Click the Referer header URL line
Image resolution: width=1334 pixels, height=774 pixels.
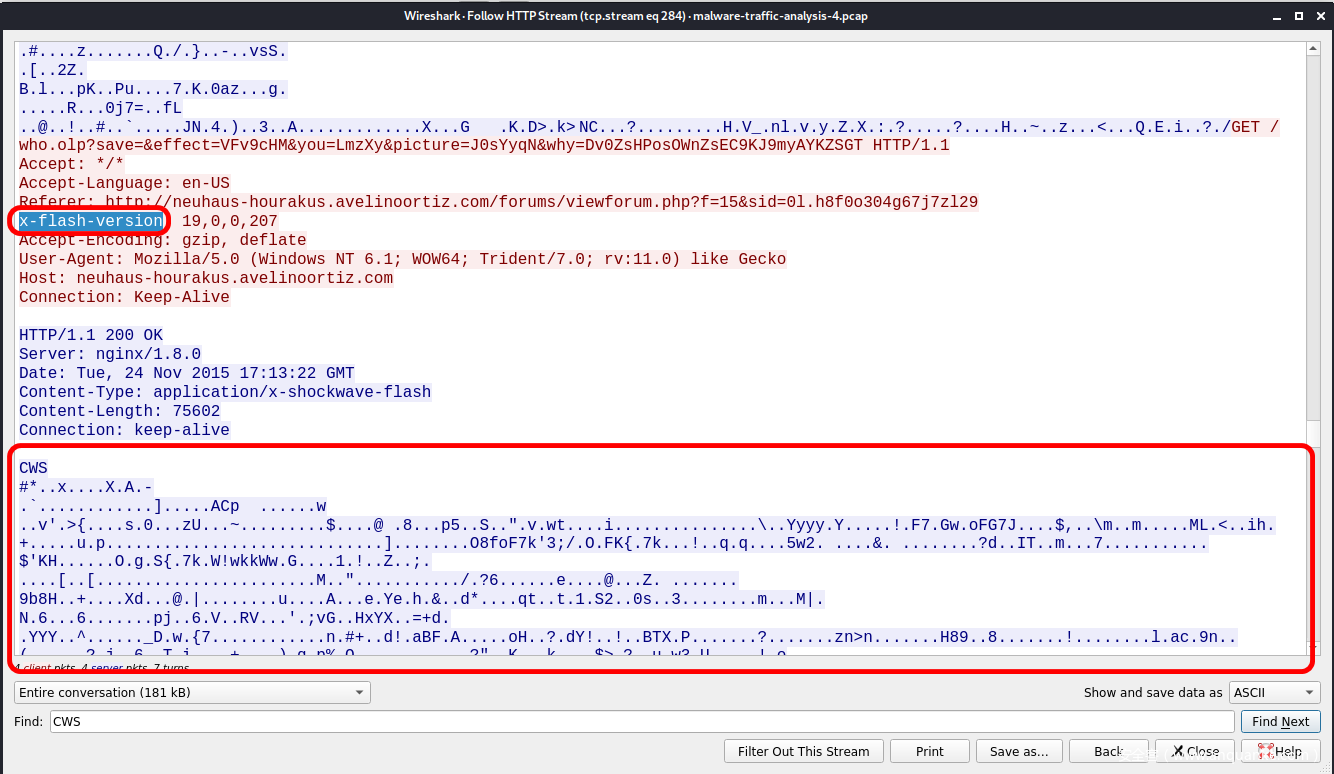click(x=498, y=202)
